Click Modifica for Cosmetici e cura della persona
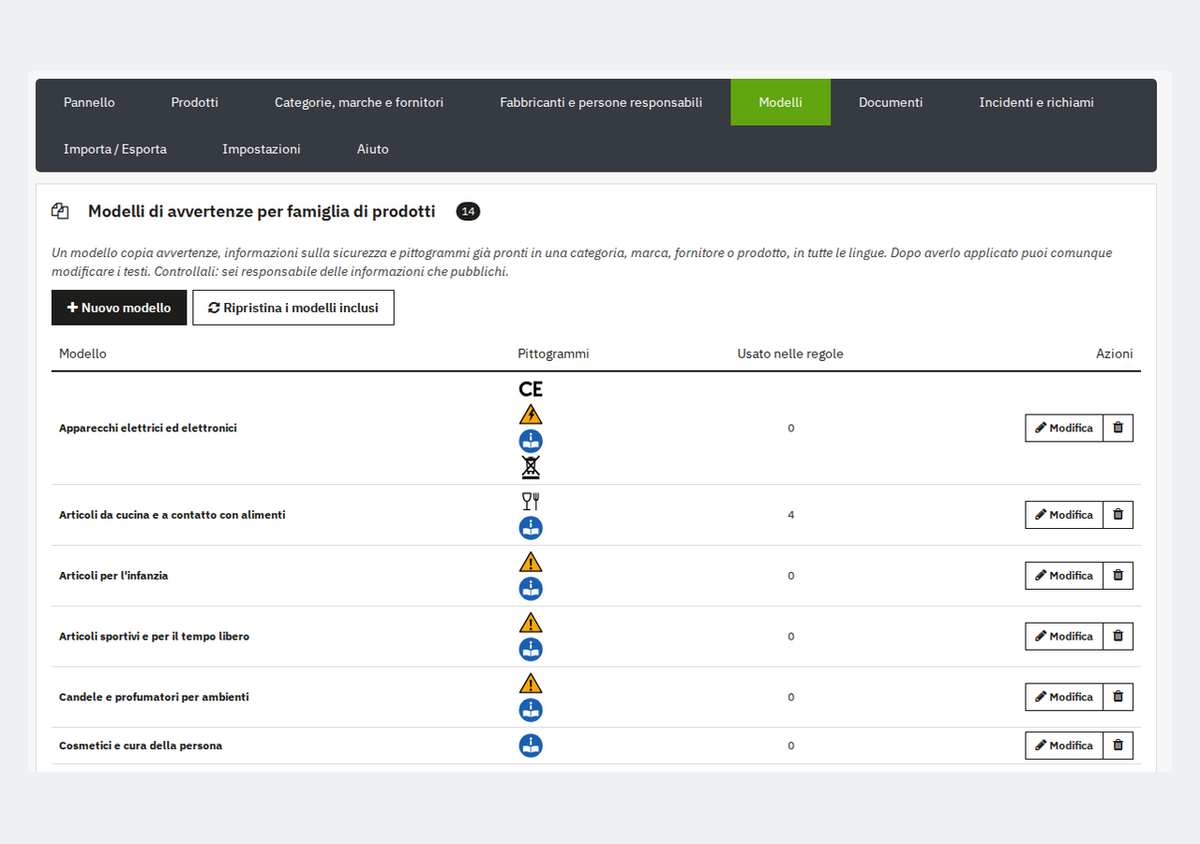 click(x=1064, y=745)
